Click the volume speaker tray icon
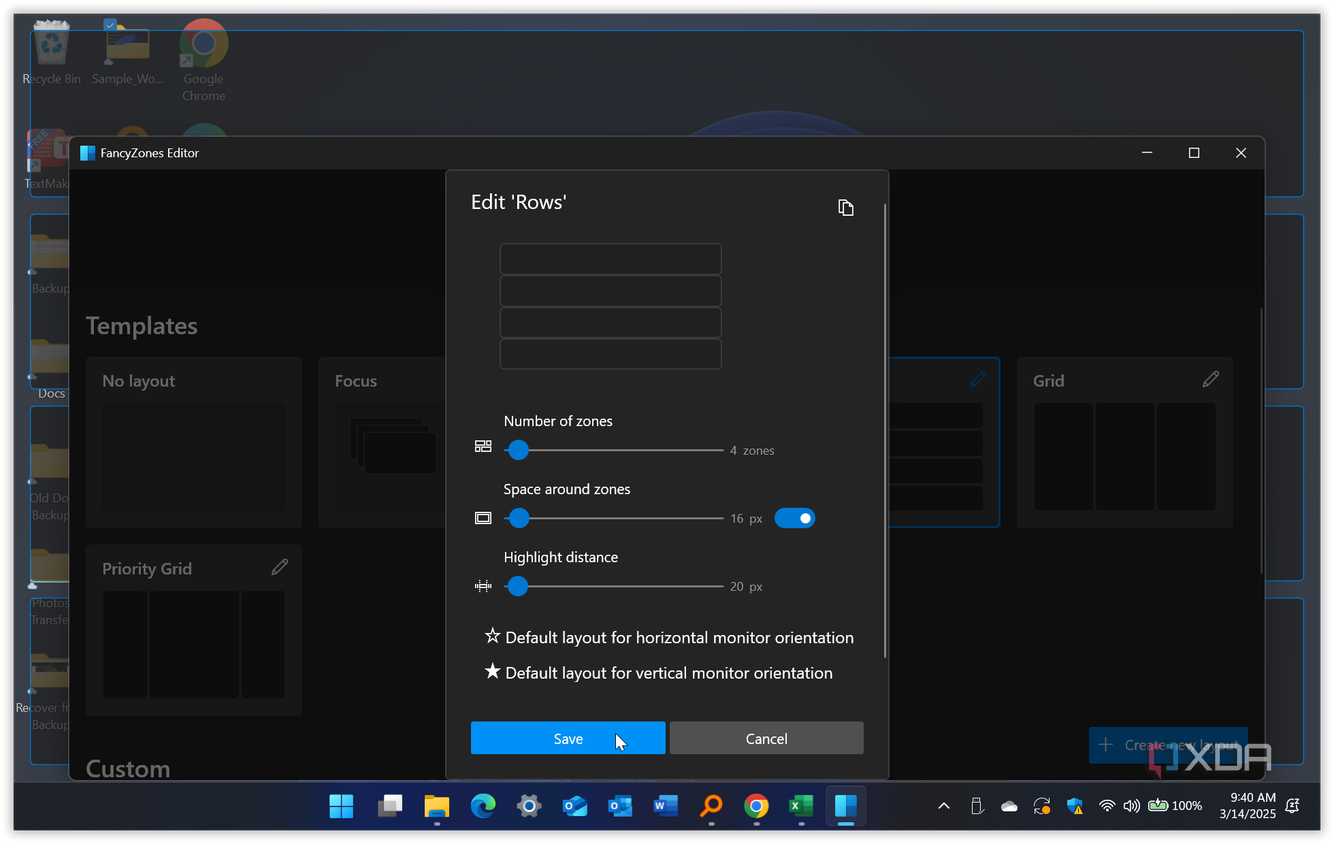This screenshot has height=844, width=1334. click(1131, 806)
